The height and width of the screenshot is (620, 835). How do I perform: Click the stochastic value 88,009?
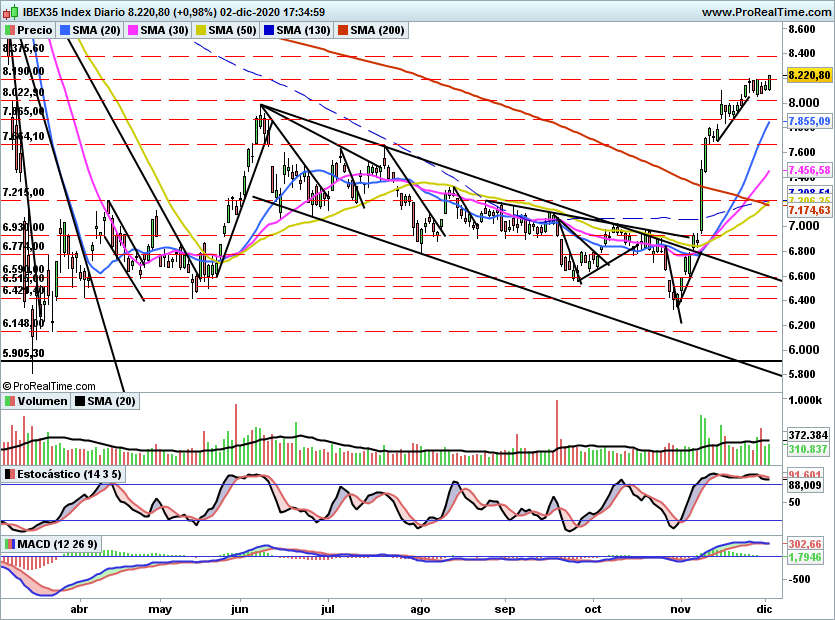(805, 485)
